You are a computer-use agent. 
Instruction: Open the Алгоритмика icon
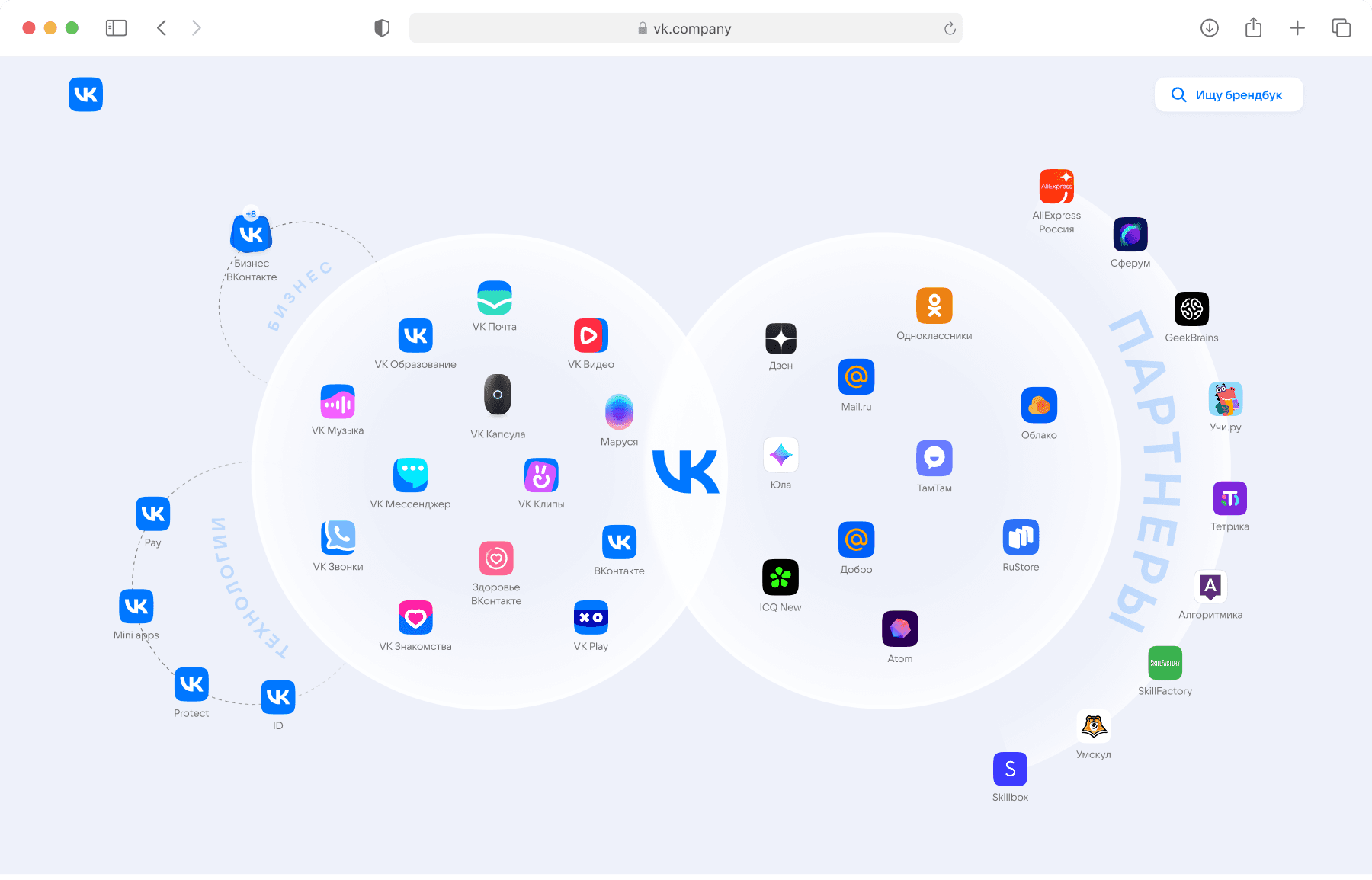1210,587
